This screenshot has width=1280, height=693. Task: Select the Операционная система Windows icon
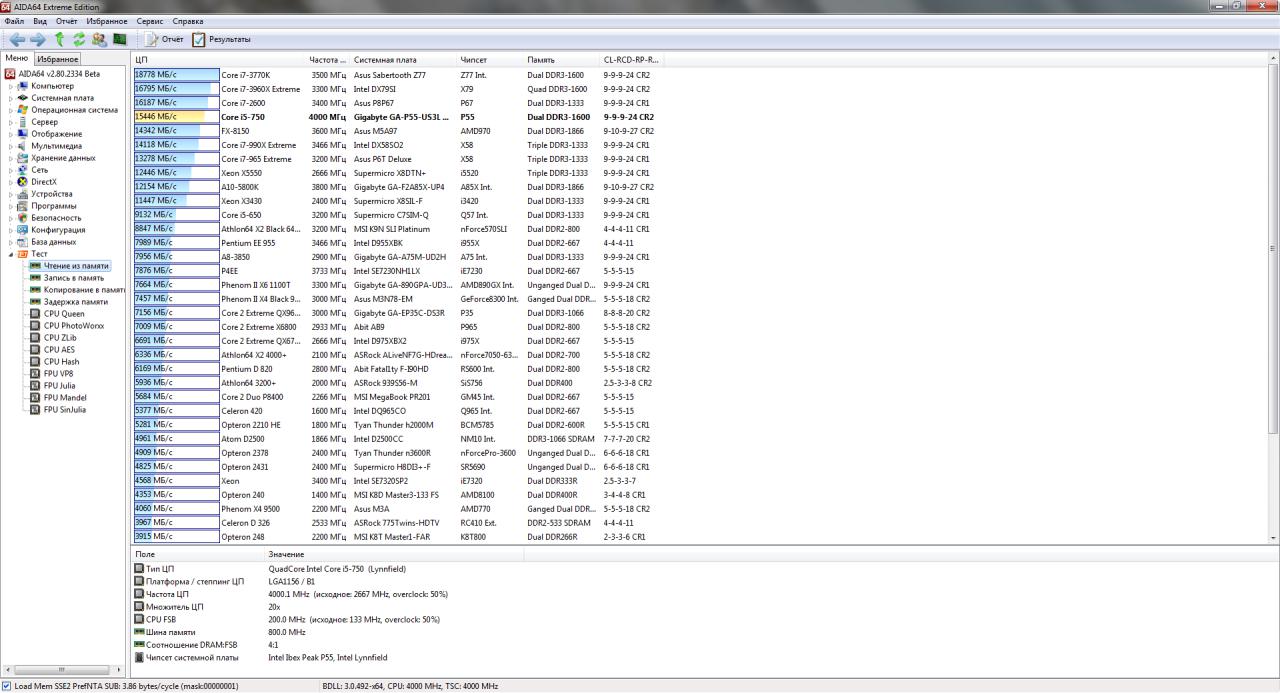click(x=23, y=110)
